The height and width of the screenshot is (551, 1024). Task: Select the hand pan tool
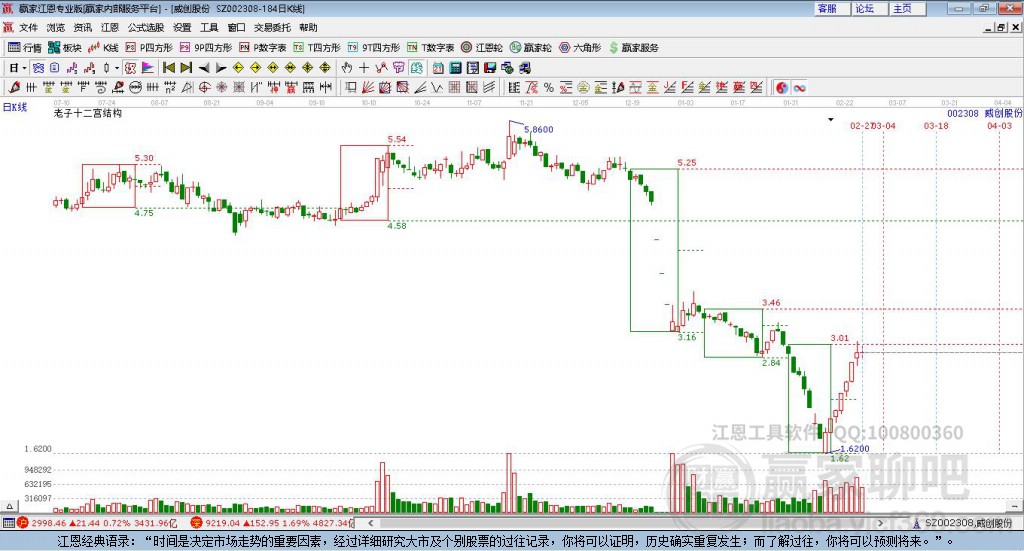point(347,68)
